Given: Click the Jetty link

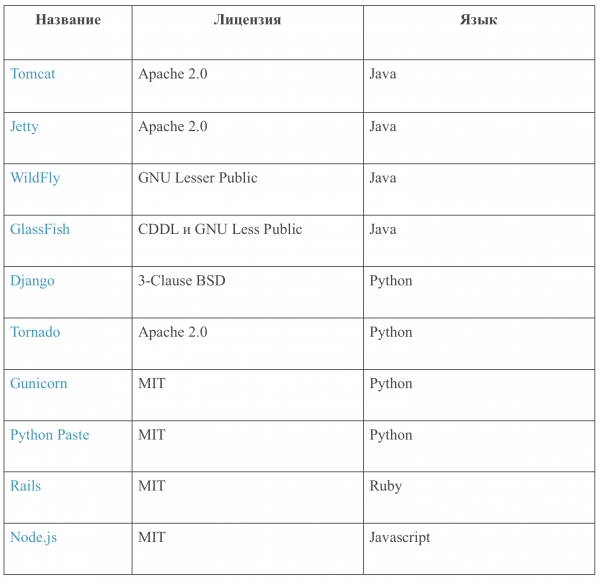Looking at the screenshot, I should pyautogui.click(x=25, y=127).
